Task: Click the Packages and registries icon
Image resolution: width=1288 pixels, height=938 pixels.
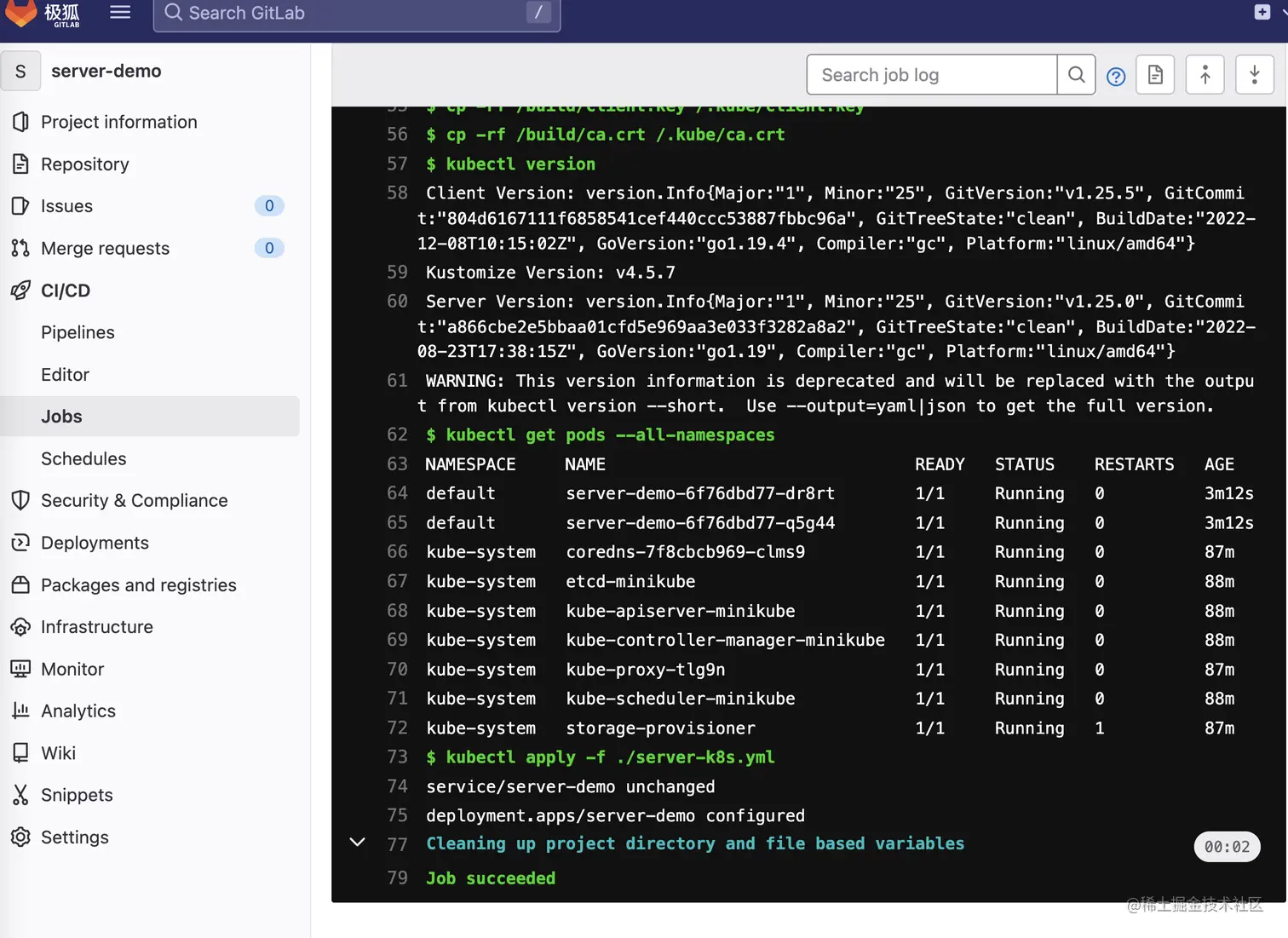Action: [x=20, y=584]
